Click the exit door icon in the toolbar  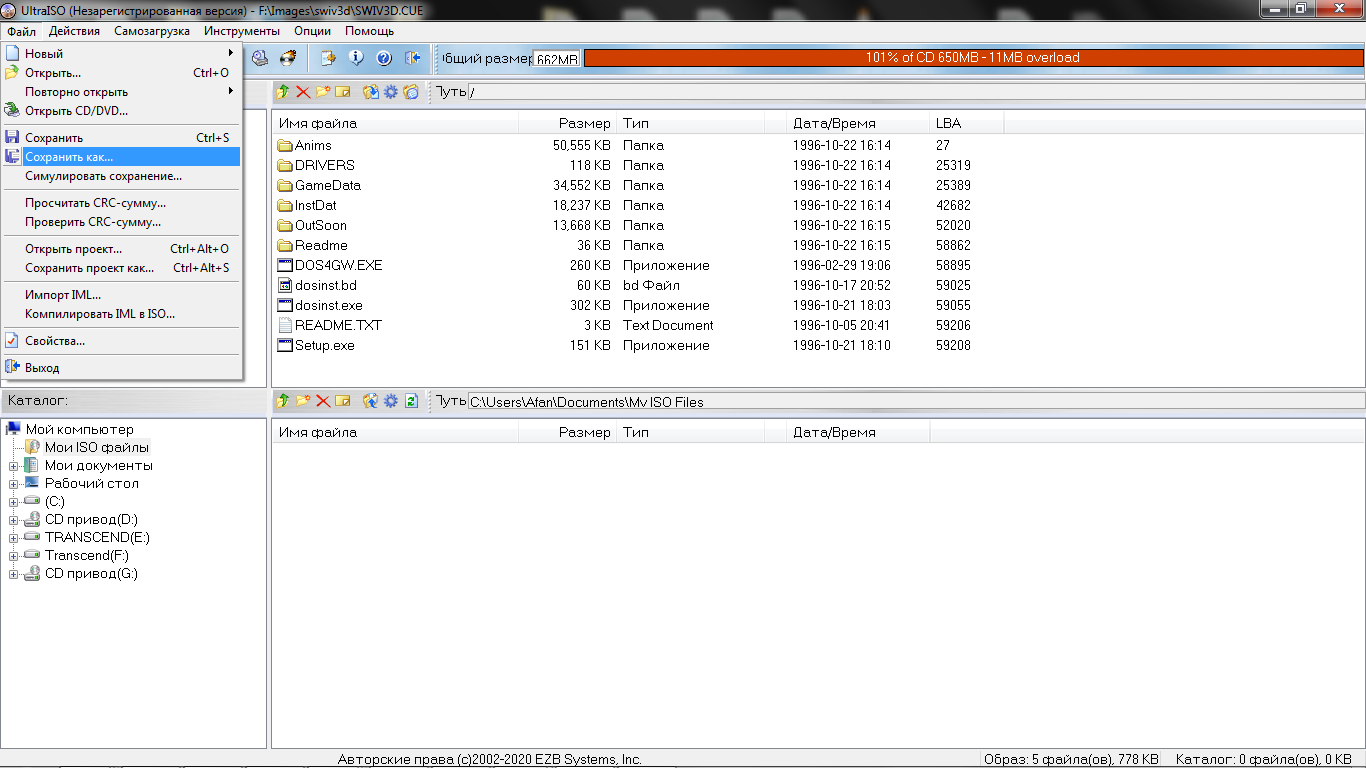click(x=411, y=58)
